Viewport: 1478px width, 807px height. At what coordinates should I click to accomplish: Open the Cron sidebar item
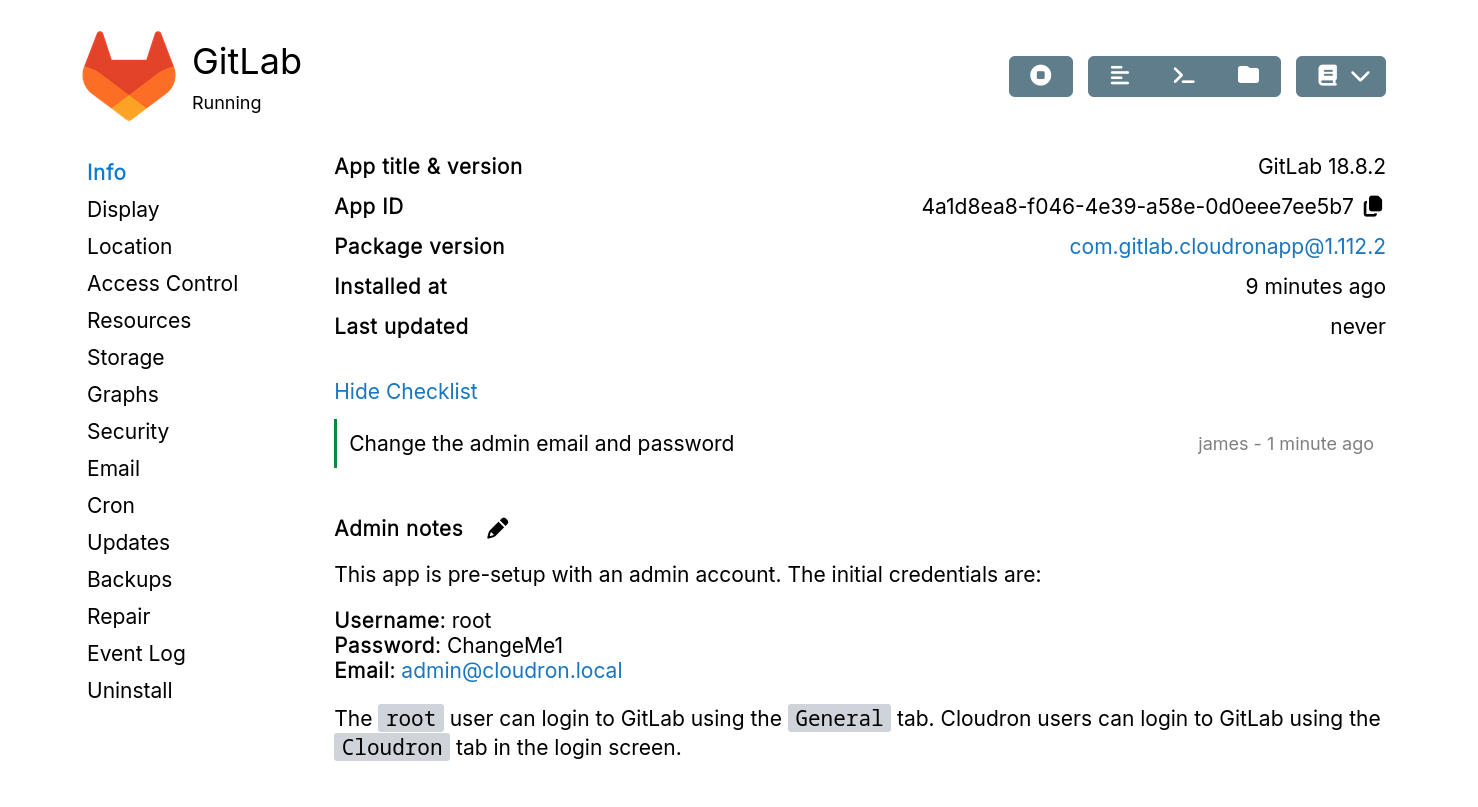[x=111, y=505]
